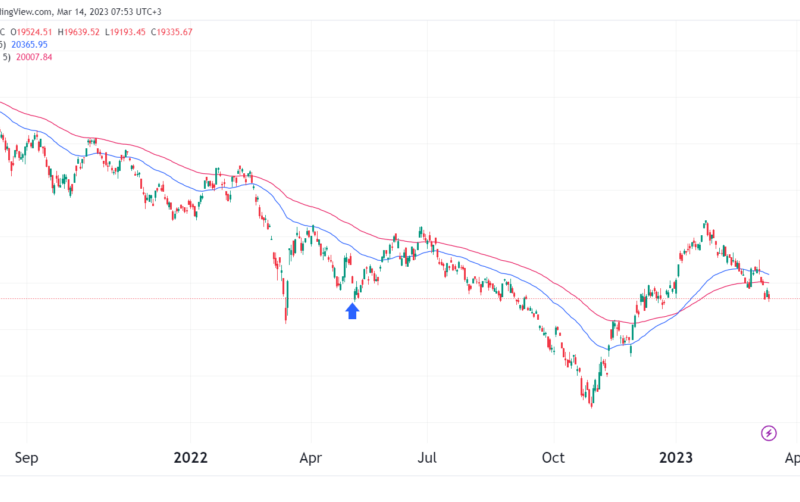
Task: Click the low value L19193.45
Action: point(125,32)
